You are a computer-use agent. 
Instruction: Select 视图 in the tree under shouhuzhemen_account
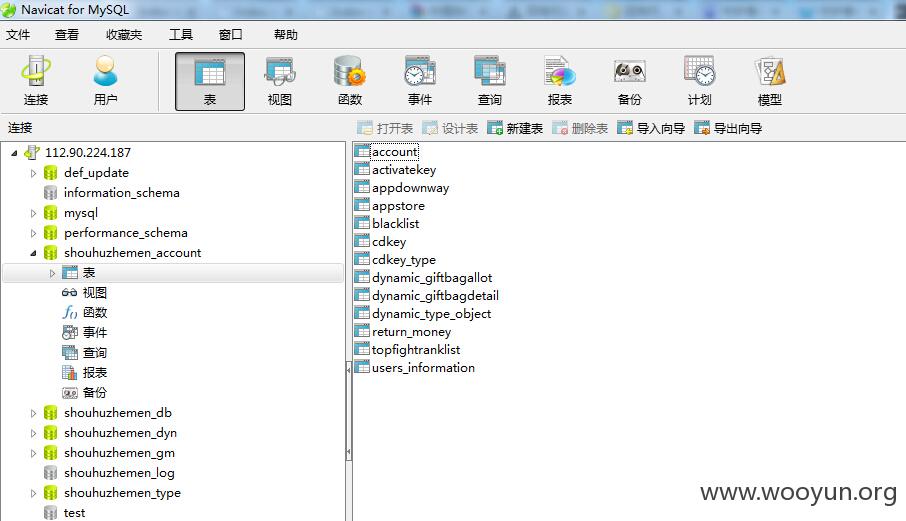84,293
